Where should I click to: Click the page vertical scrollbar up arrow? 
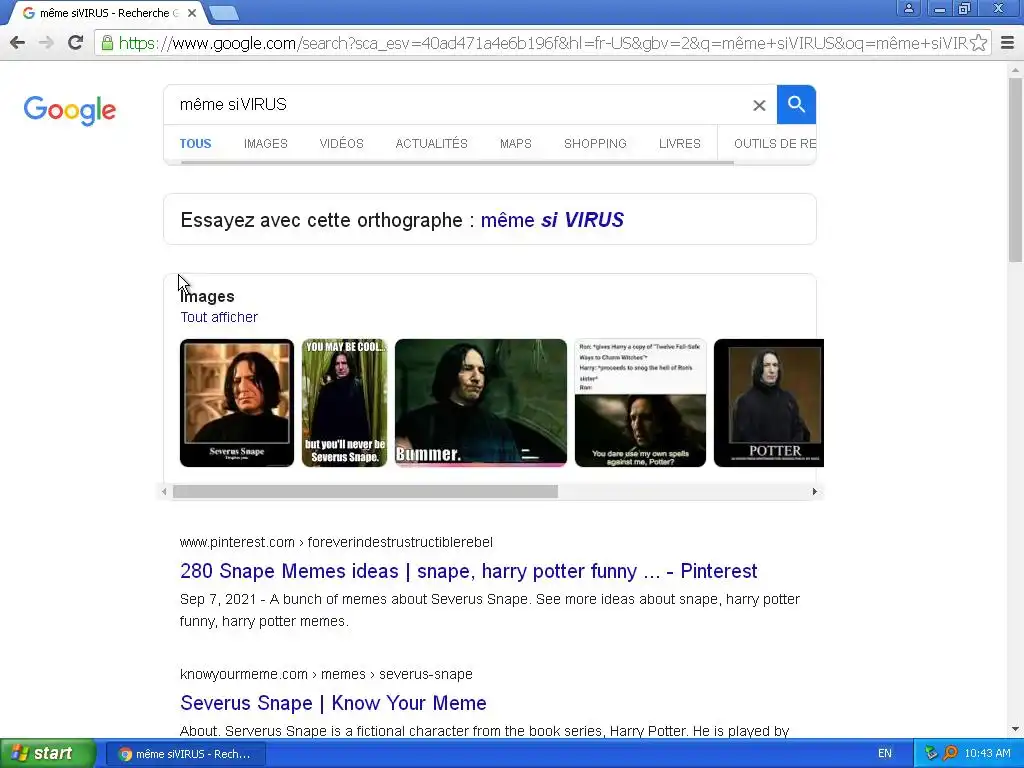tap(1015, 70)
